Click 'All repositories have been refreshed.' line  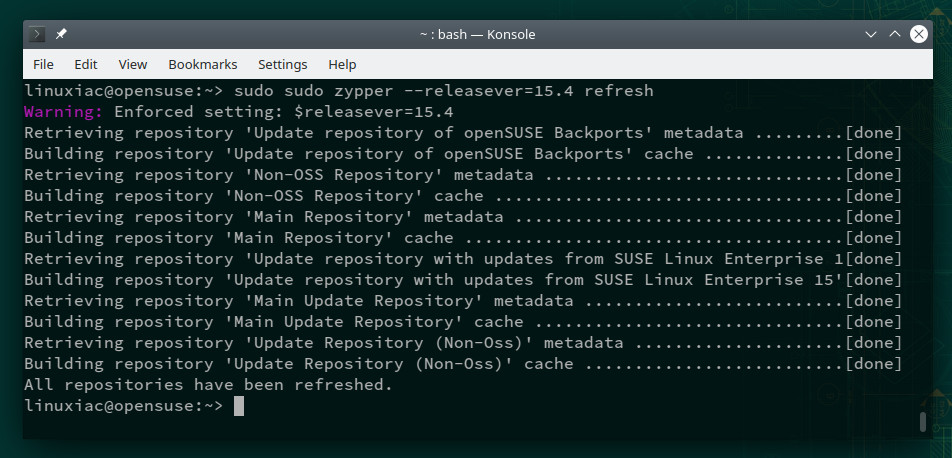208,385
